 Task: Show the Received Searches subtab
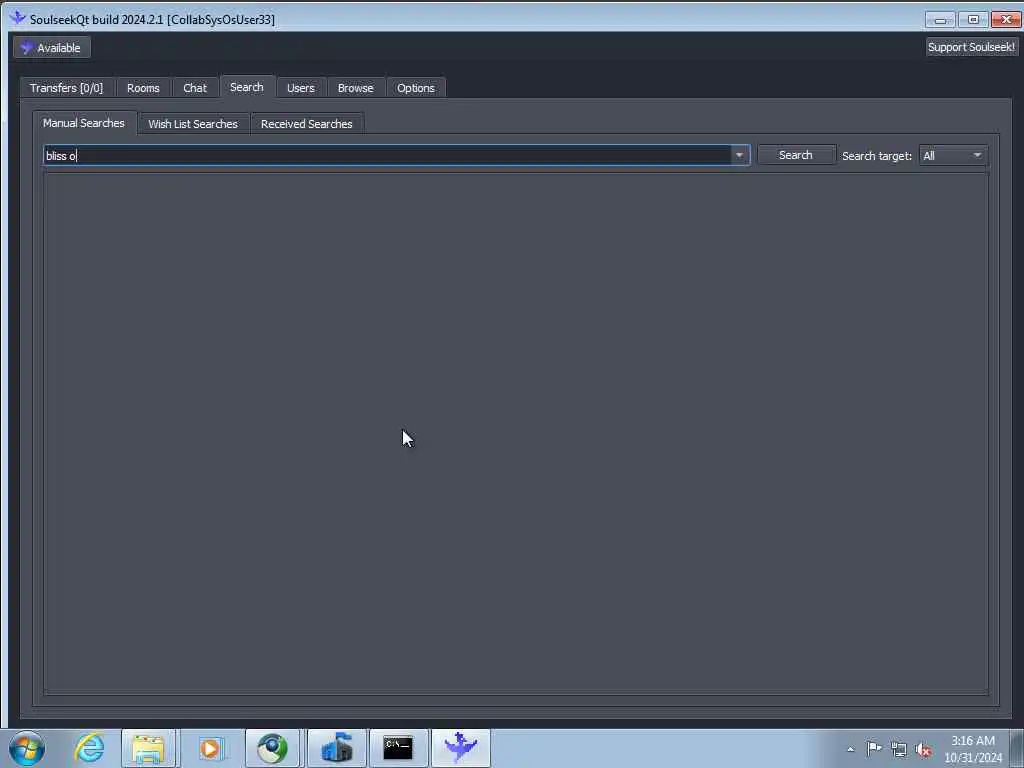click(x=306, y=124)
